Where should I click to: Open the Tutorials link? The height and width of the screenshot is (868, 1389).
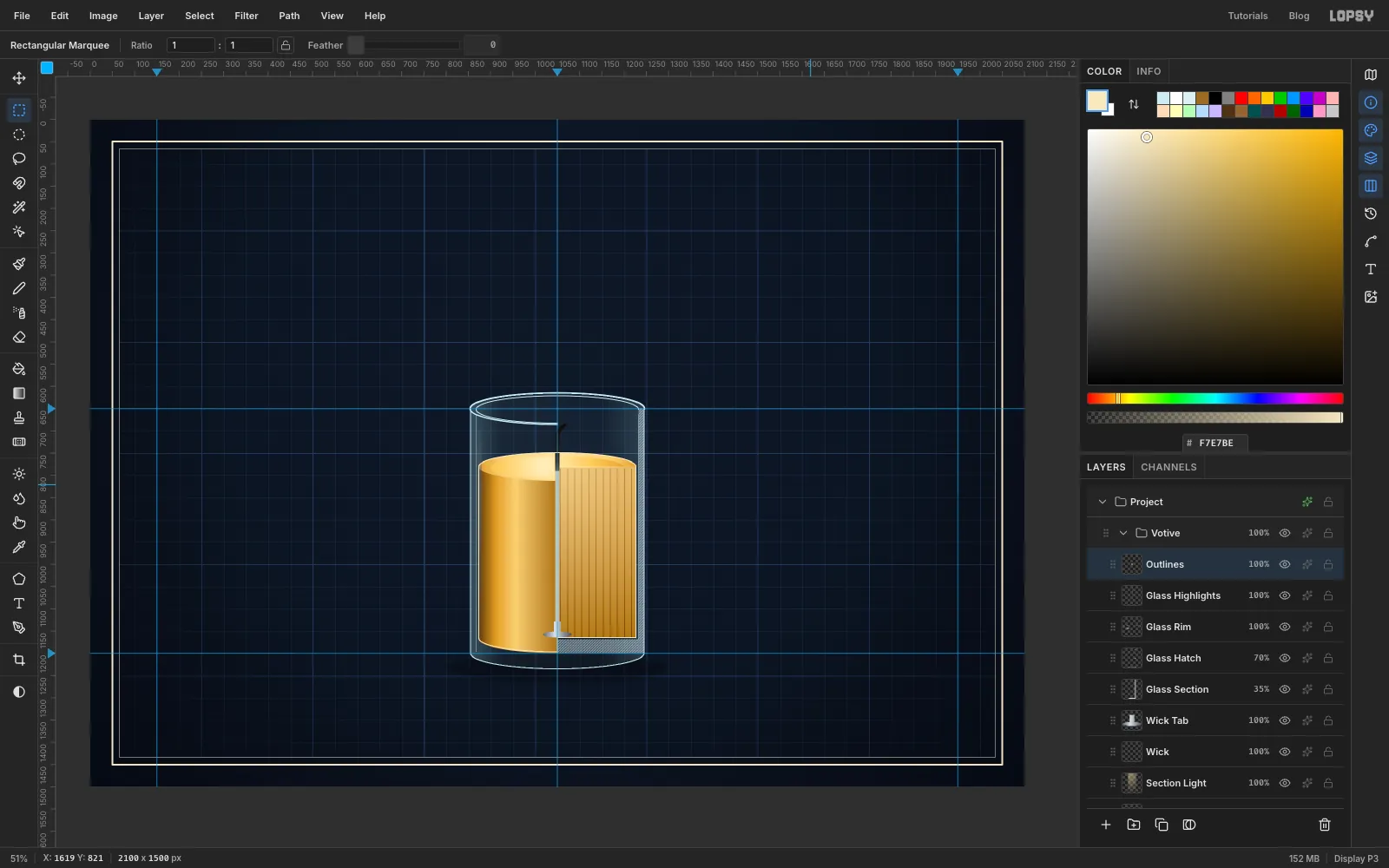pyautogui.click(x=1247, y=16)
